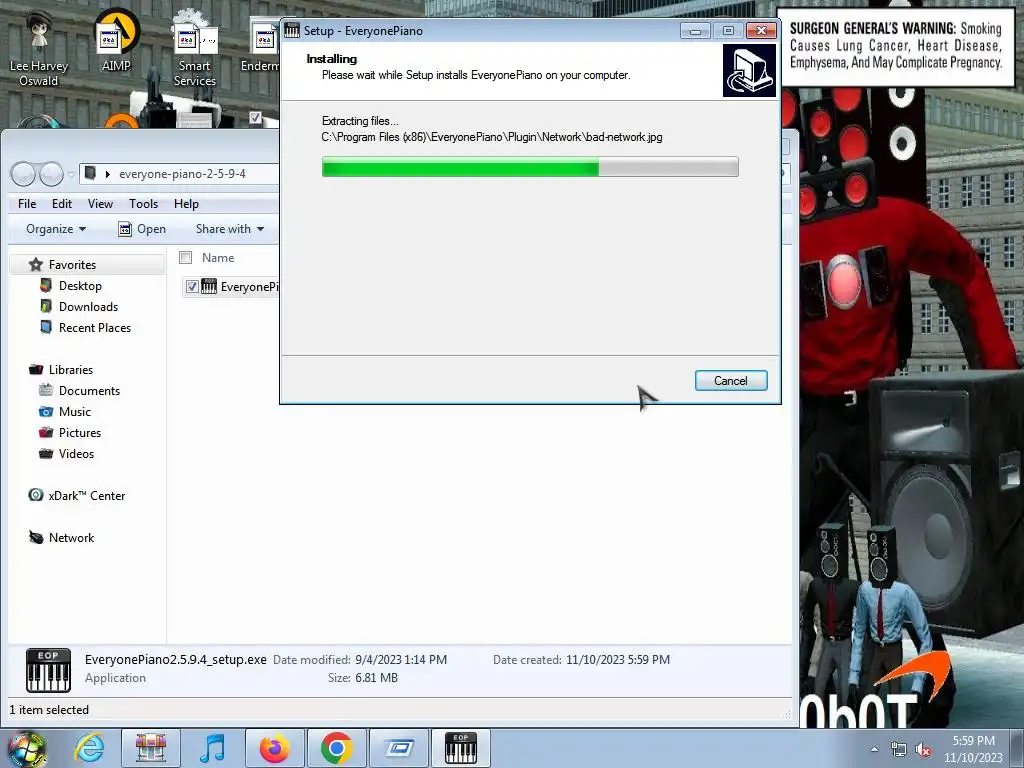Click the Libraries folder icon
Viewport: 1024px width, 768px height.
pyautogui.click(x=36, y=370)
